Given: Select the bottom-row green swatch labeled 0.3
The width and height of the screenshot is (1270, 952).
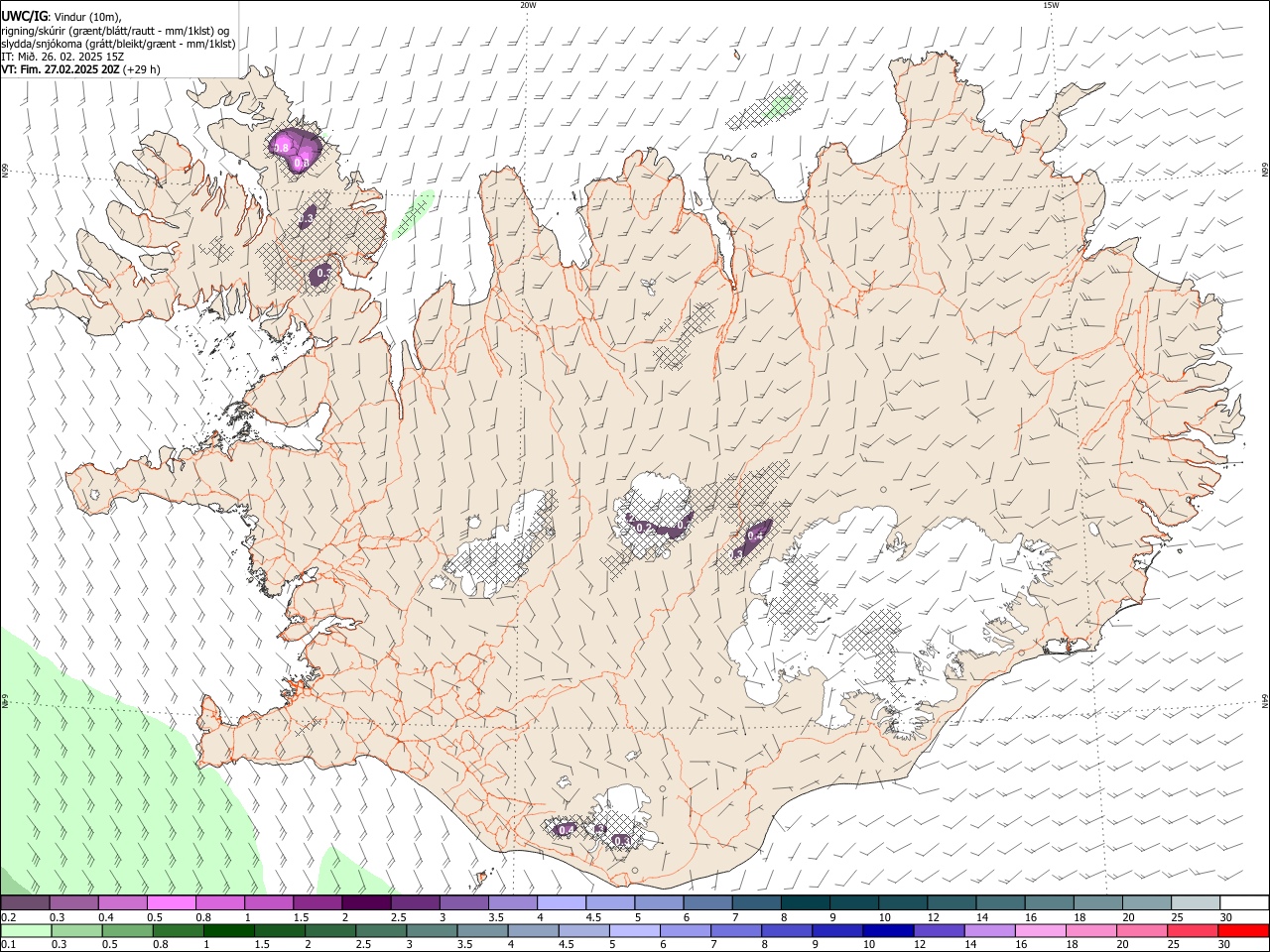Looking at the screenshot, I should tap(74, 930).
